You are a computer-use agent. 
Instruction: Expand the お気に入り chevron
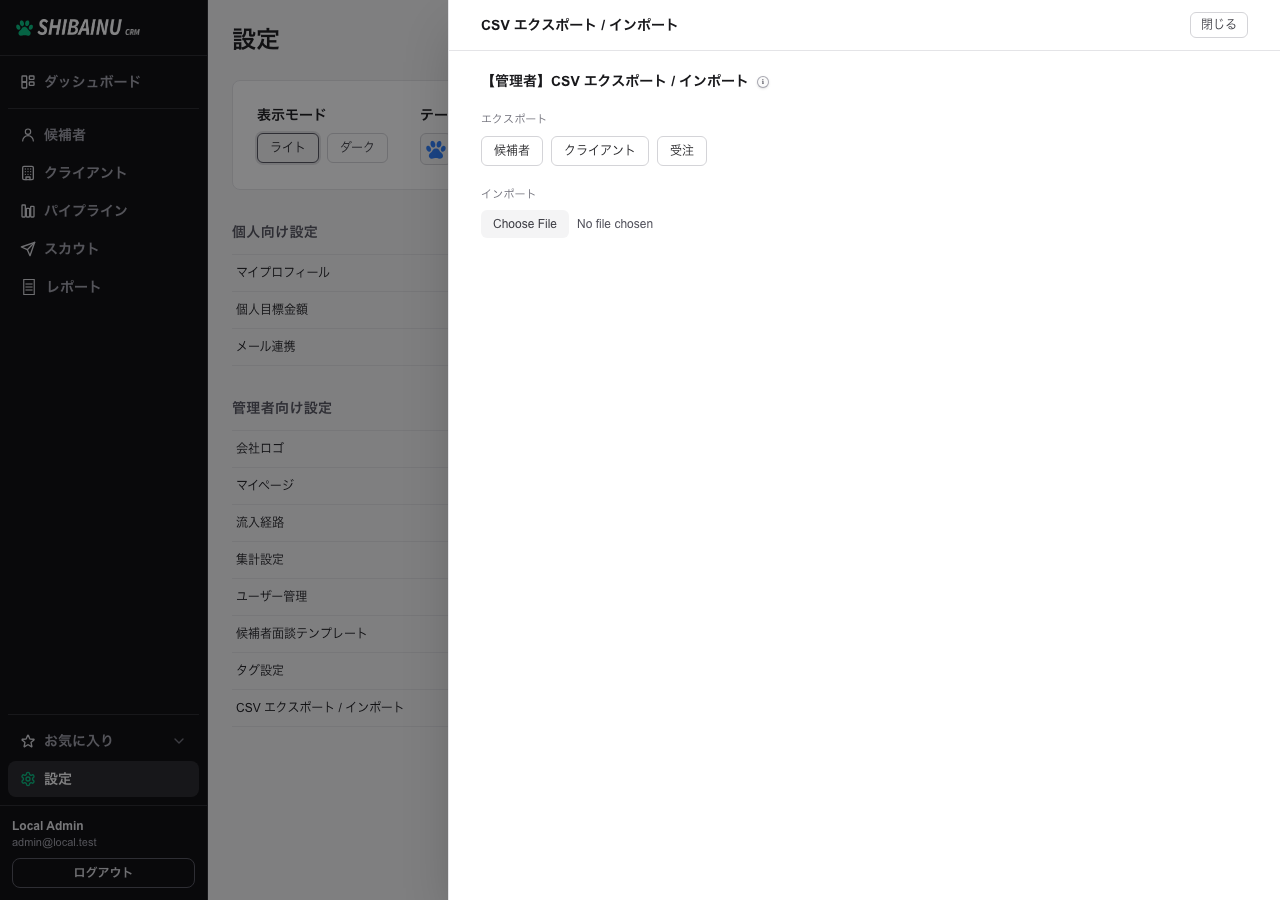click(x=179, y=740)
